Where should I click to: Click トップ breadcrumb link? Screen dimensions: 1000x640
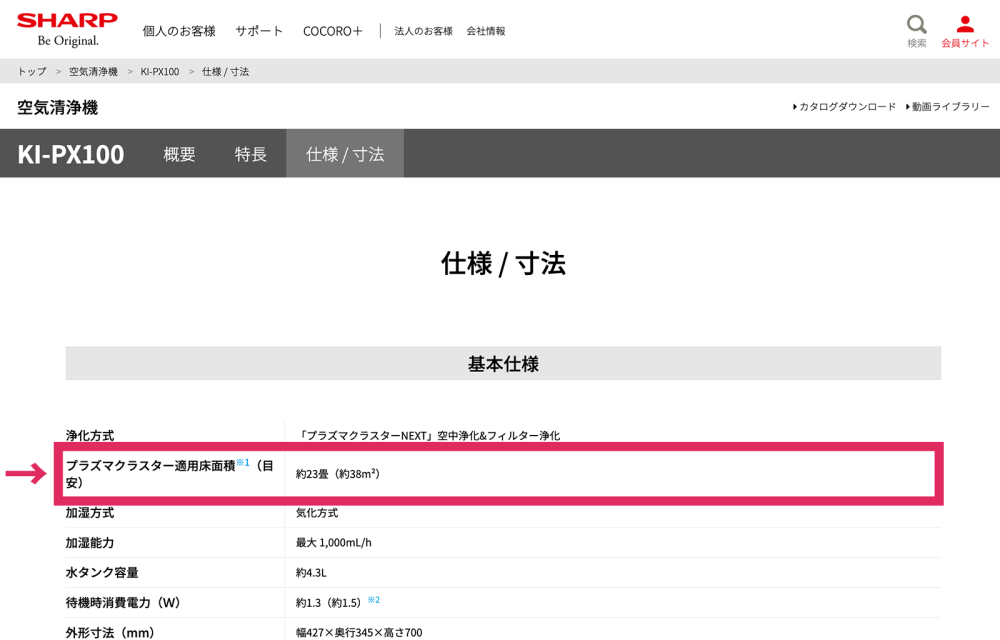coord(32,72)
